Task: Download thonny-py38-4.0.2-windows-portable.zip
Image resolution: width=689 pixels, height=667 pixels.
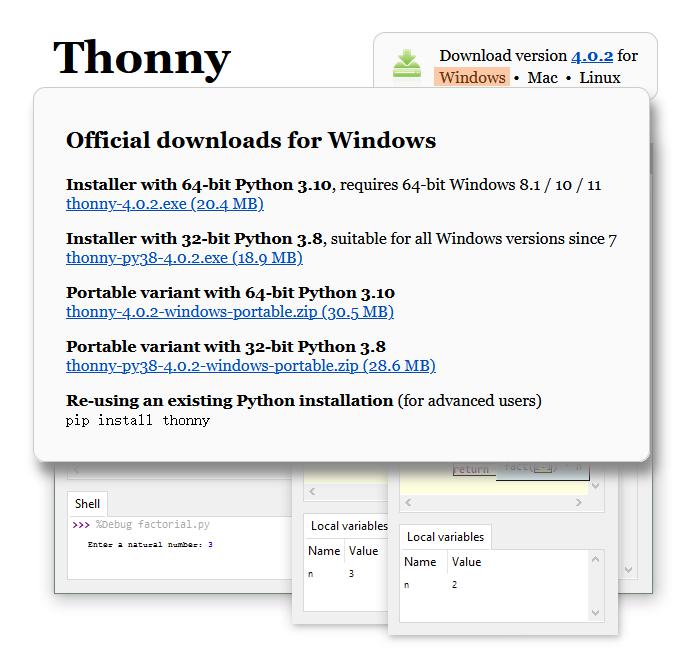Action: click(x=250, y=366)
